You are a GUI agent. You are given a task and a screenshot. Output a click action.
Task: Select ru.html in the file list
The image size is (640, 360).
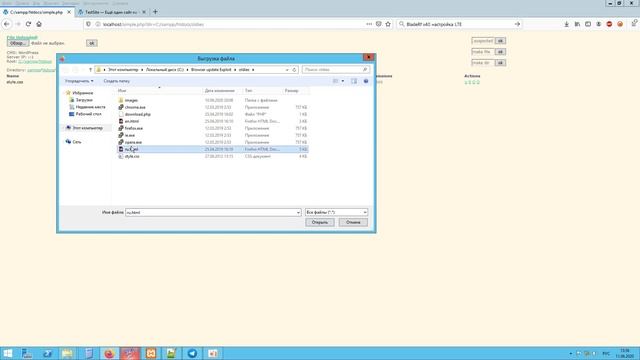point(212,149)
